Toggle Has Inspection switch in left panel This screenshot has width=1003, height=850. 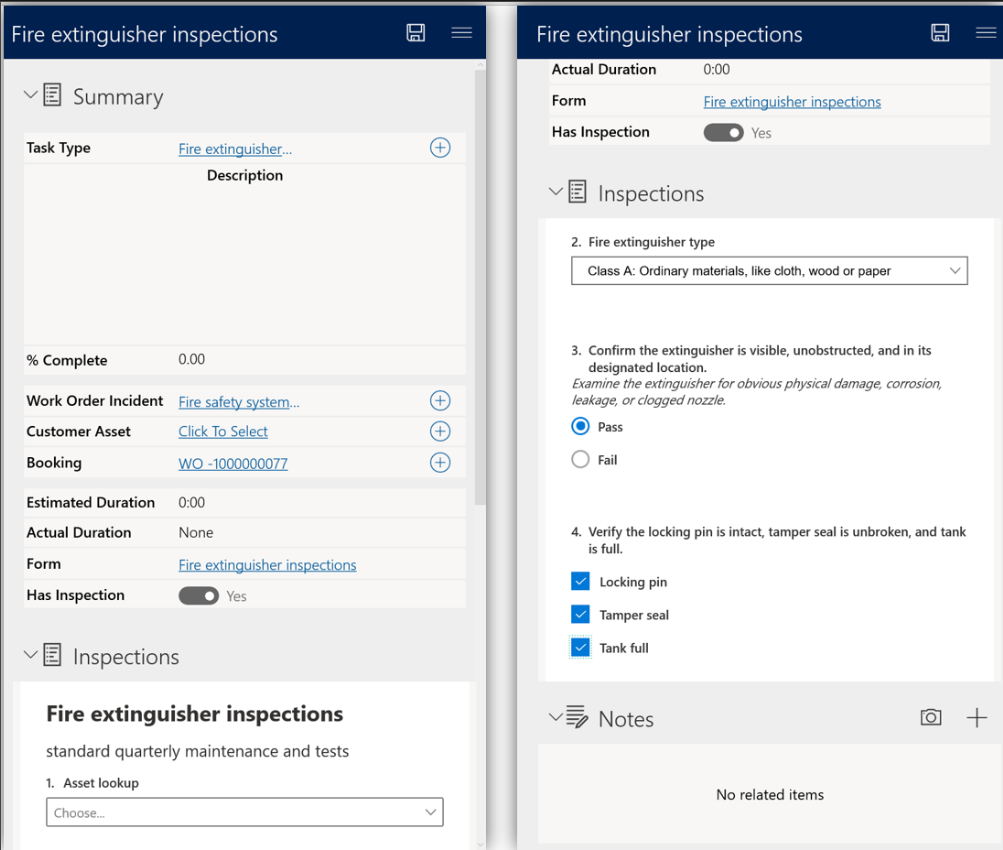pyautogui.click(x=198, y=595)
